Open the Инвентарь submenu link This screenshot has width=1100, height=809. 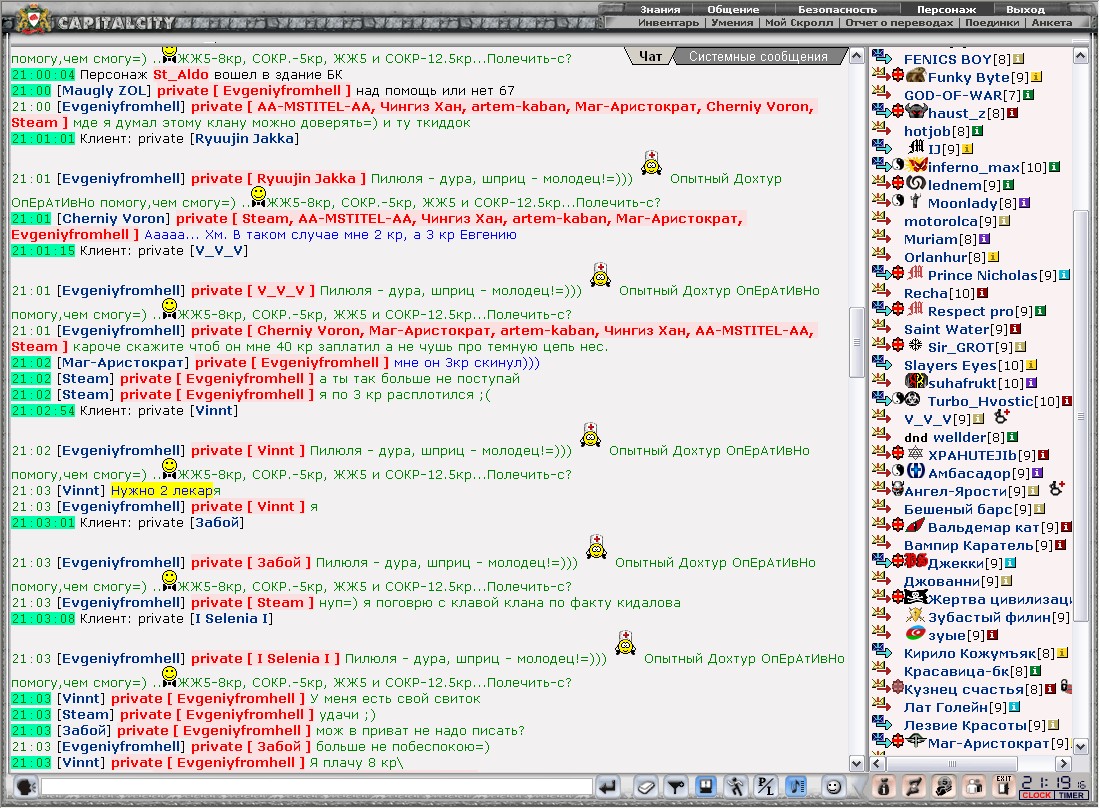coord(668,22)
